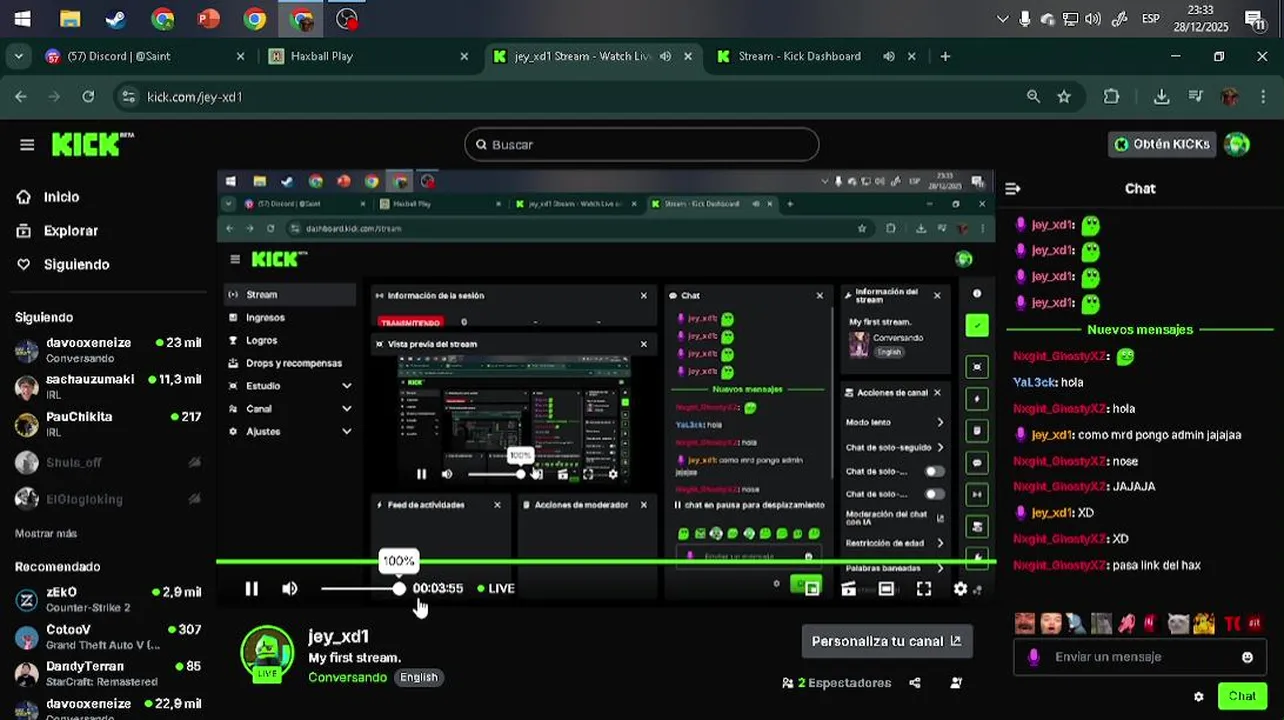Open the Chrome extensions puzzle icon
Viewport: 1284px width, 720px height.
click(x=1111, y=97)
